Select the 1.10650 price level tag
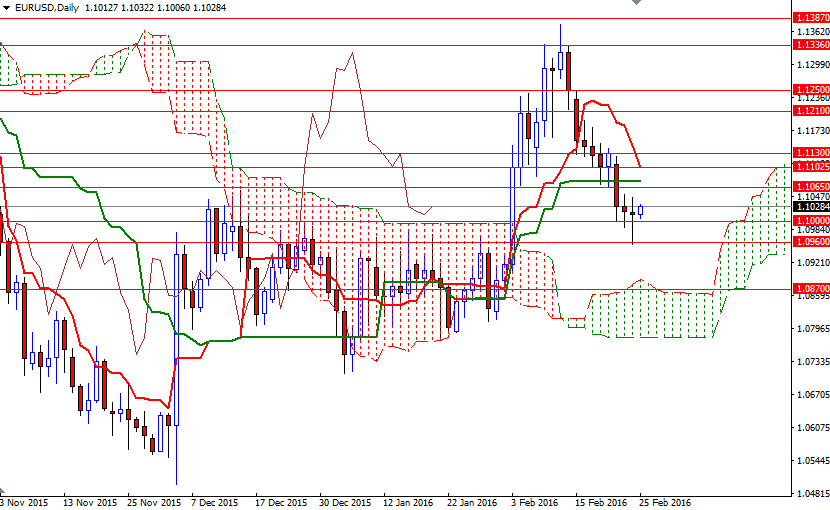830x510 pixels. tap(812, 187)
